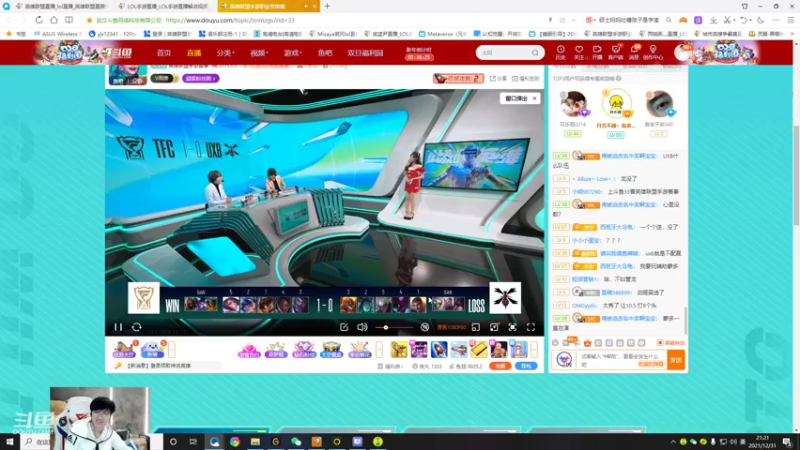800x450 pixels.
Task: Click the 分享 share button above the video
Action: pyautogui.click(x=498, y=79)
